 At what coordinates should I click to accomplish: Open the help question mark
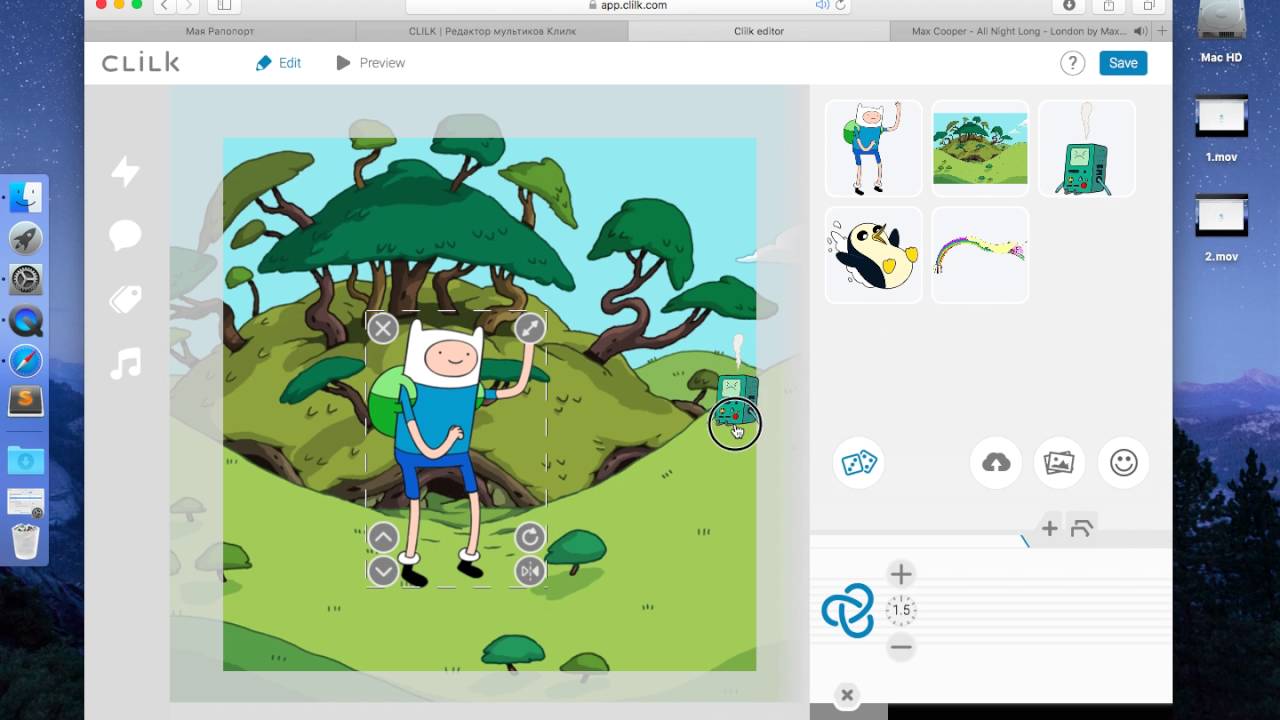1072,63
